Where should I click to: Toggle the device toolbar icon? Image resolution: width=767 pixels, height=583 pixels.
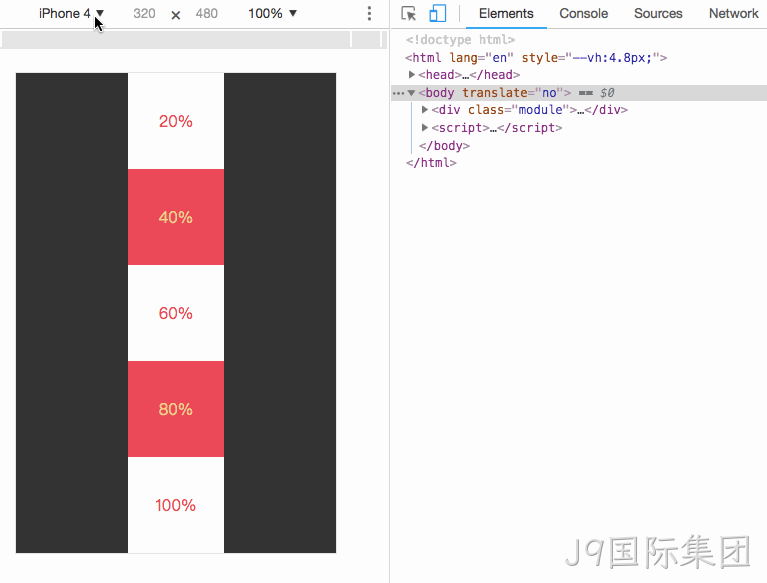[437, 13]
